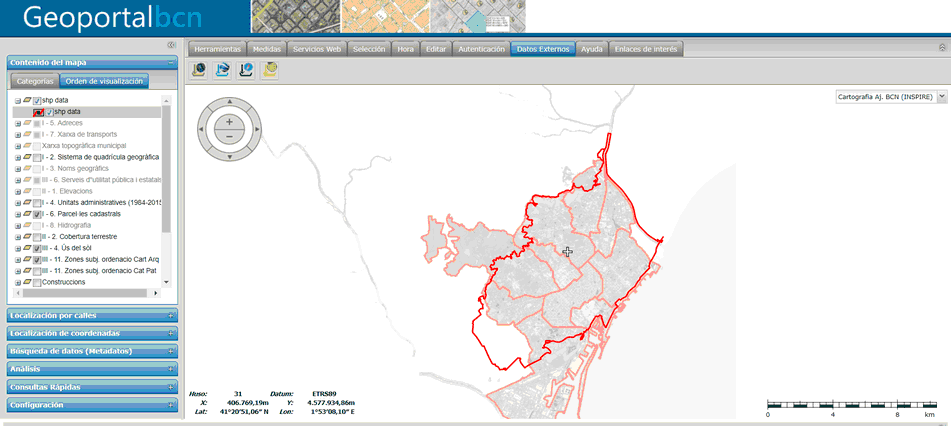Zoom in with the plus button on the map
Viewport: 951px width, 426px height.
229,120
